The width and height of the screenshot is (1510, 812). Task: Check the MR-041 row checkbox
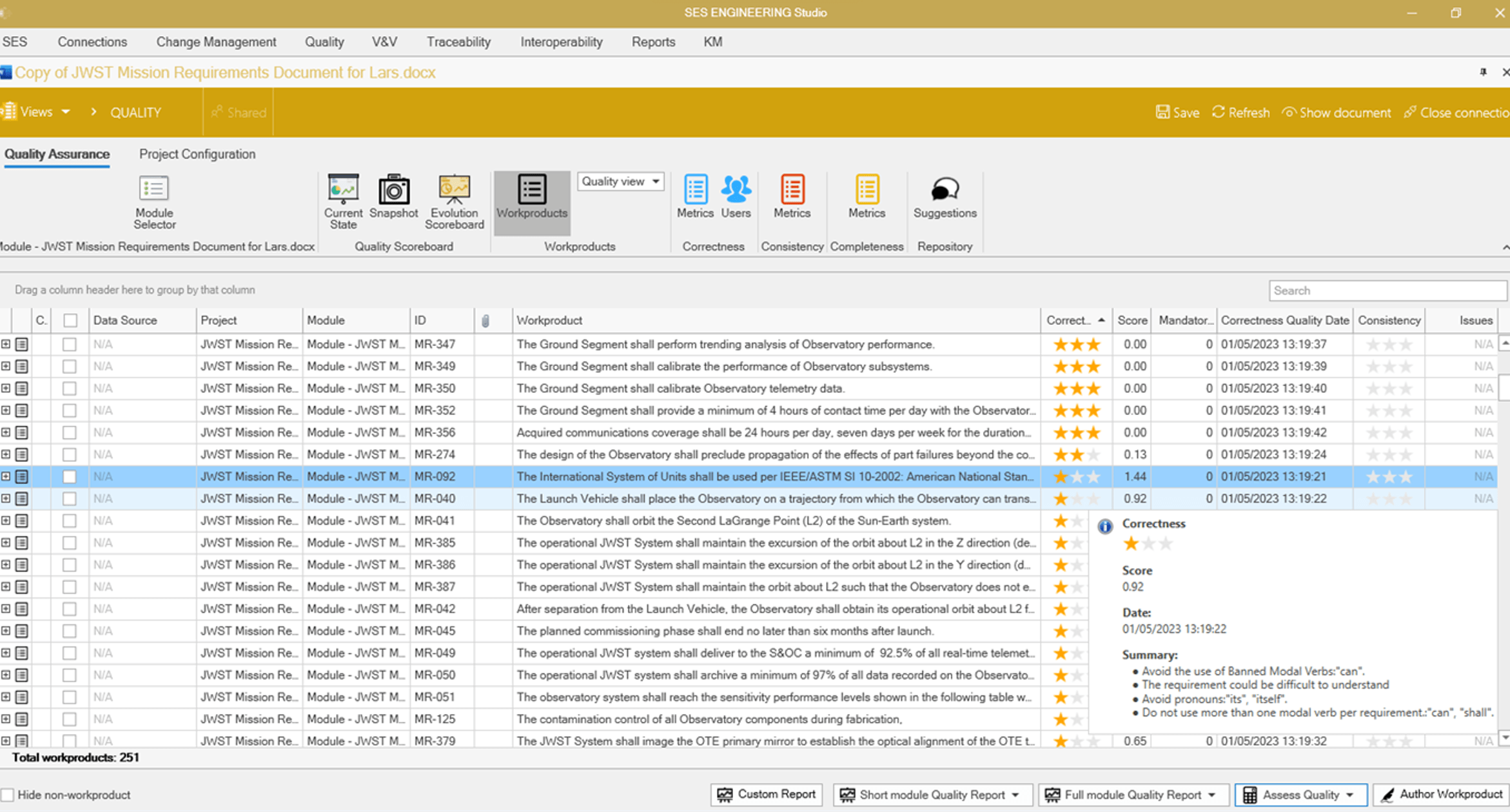(69, 521)
